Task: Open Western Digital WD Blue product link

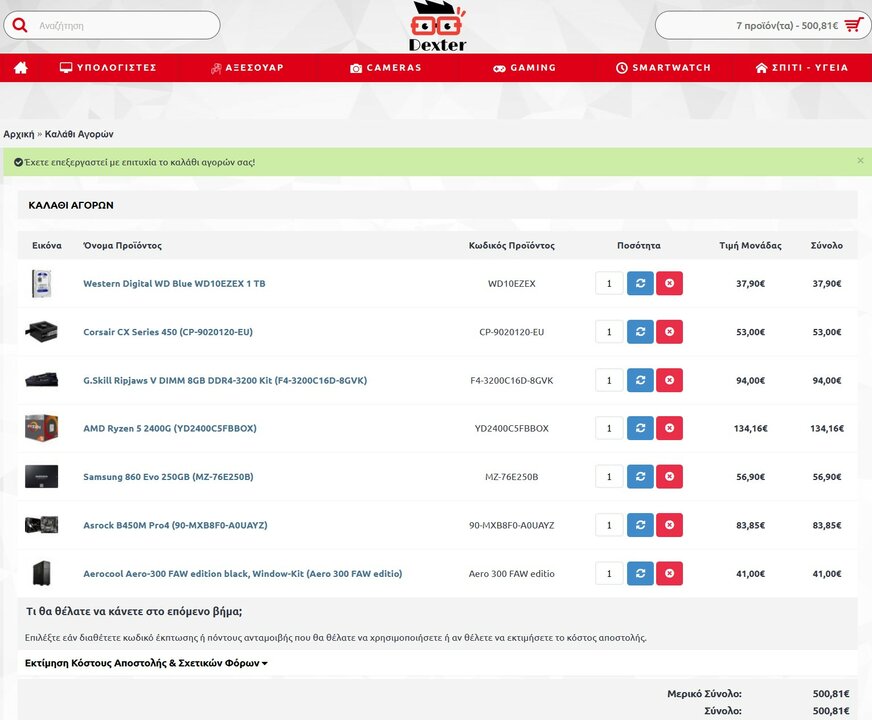Action: coord(174,284)
